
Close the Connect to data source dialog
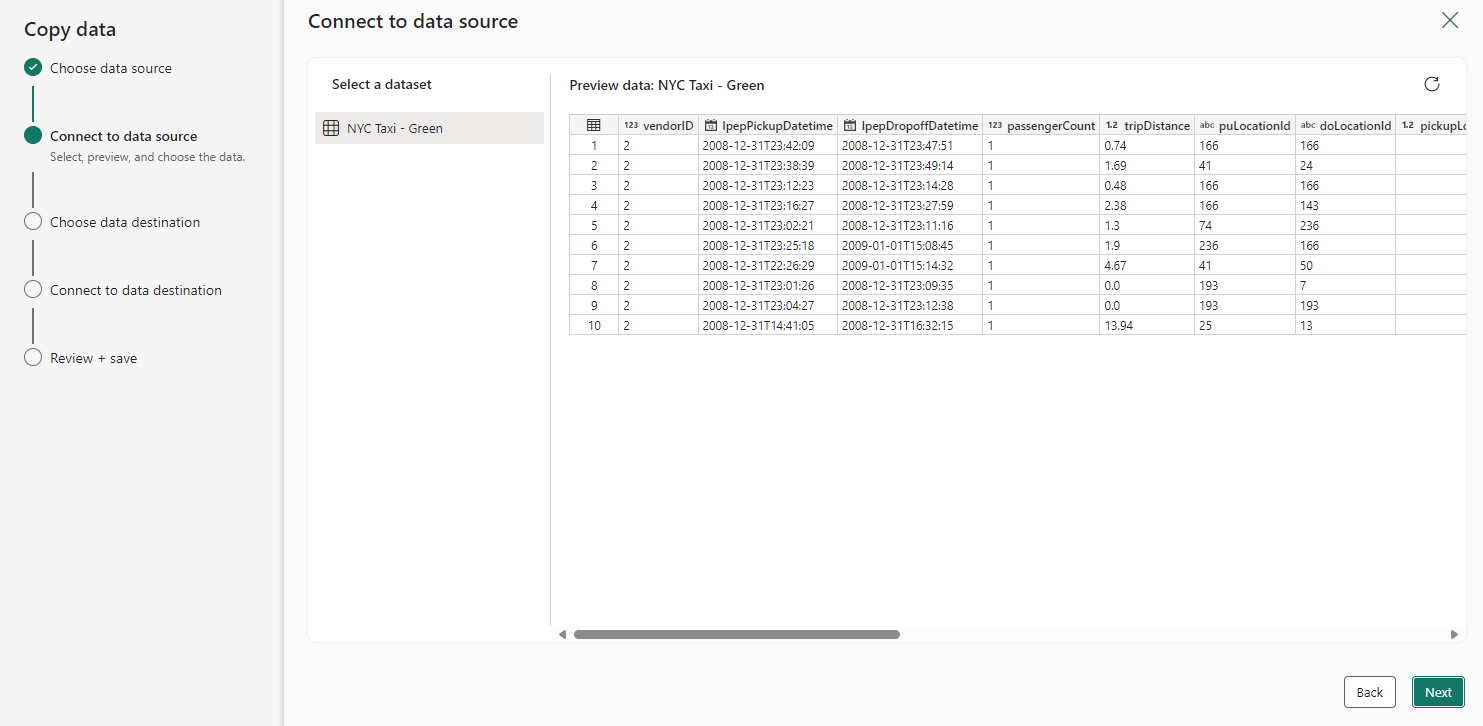point(1449,21)
